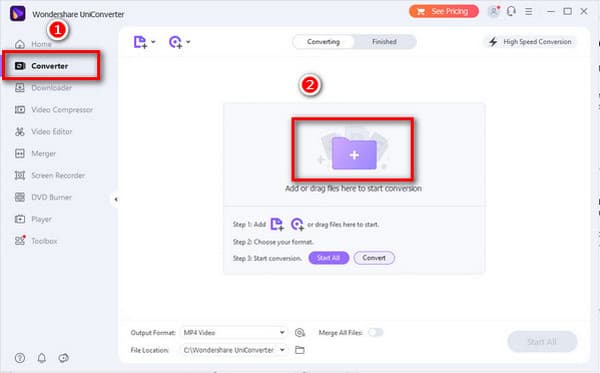
Task: Open the Toolbox section
Action: point(36,241)
